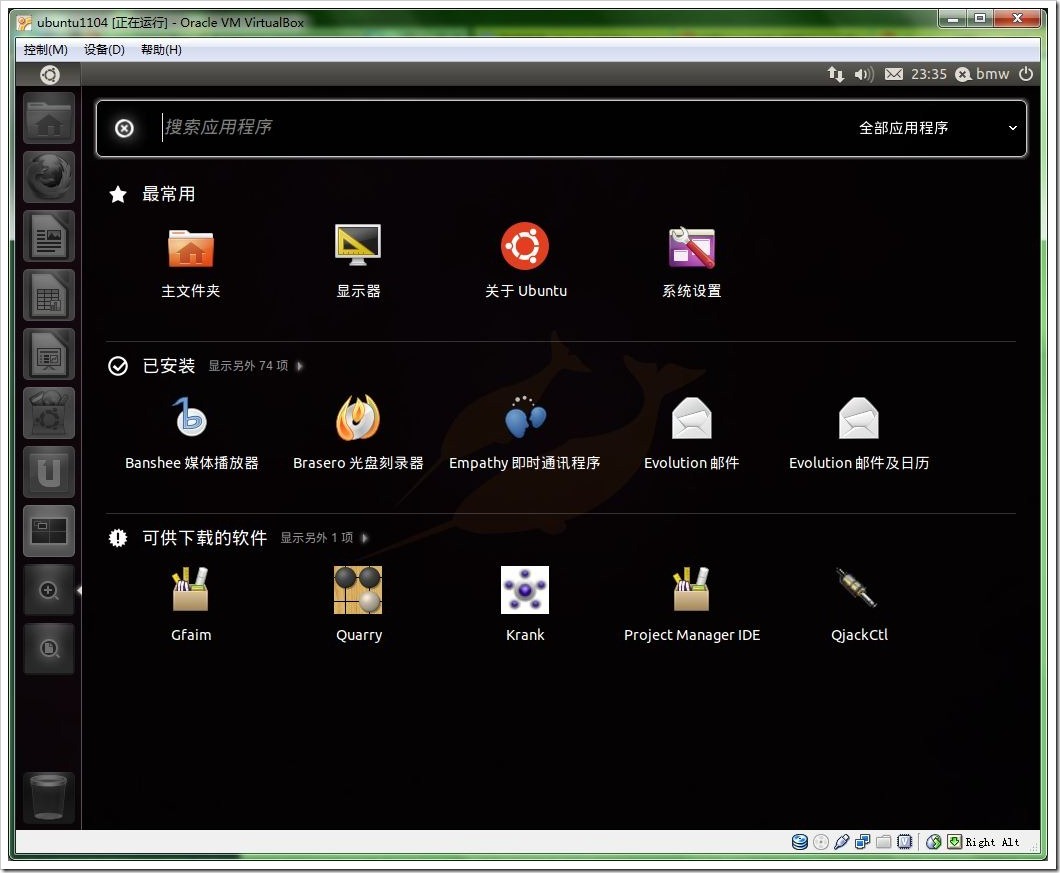This screenshot has width=1060, height=873.
Task: Select Project Manager IDE app
Action: click(x=692, y=605)
